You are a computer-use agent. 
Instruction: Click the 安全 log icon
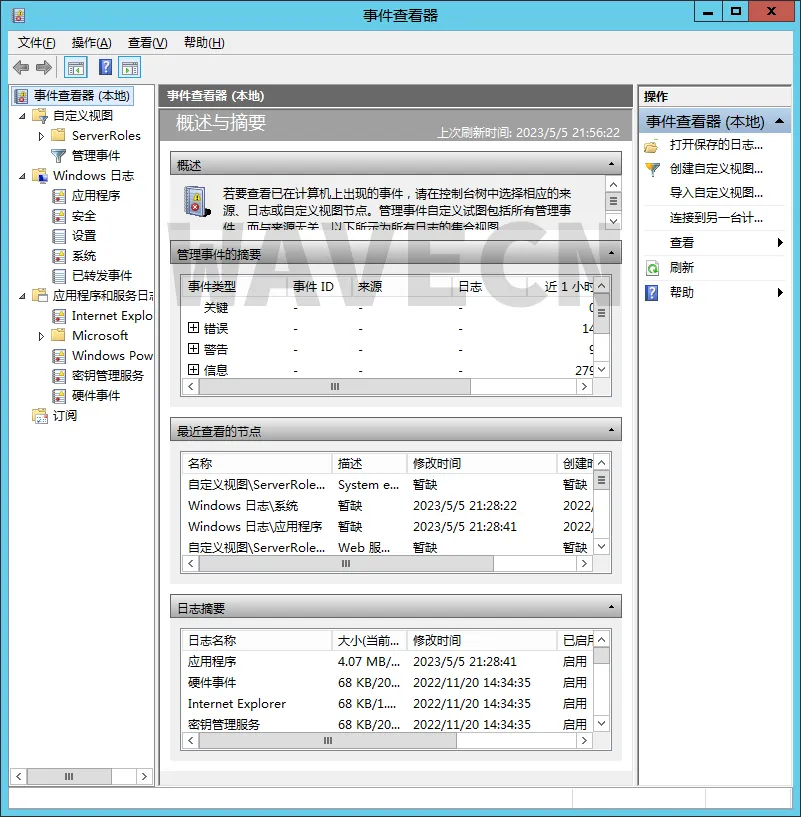click(59, 216)
